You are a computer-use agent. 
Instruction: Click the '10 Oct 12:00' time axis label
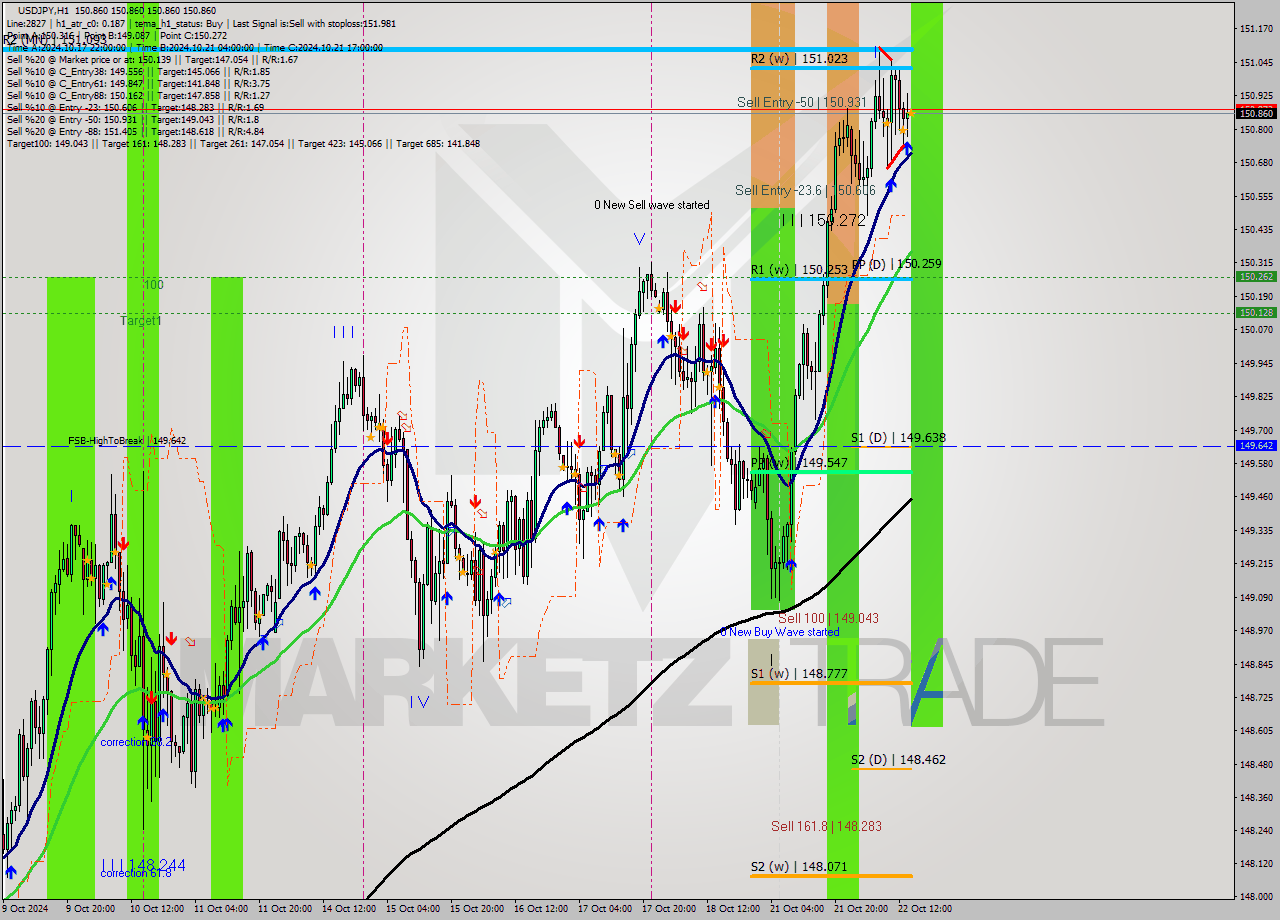coord(156,909)
